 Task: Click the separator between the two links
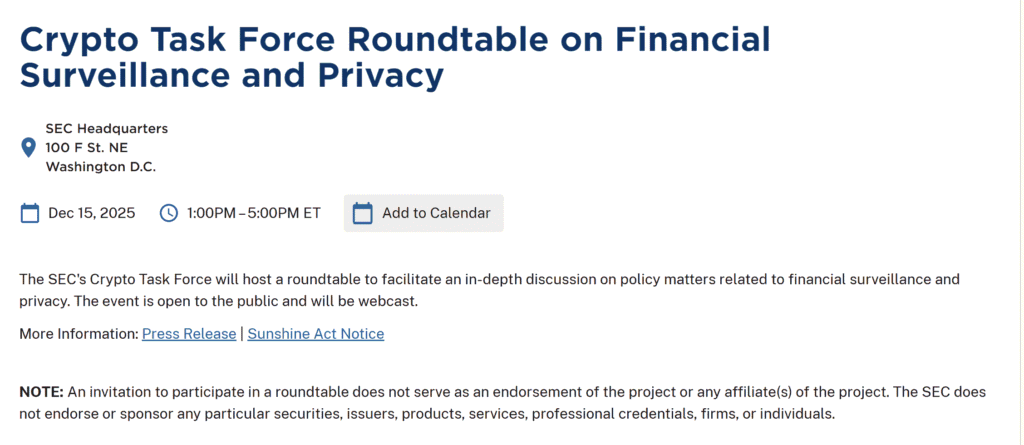point(242,334)
